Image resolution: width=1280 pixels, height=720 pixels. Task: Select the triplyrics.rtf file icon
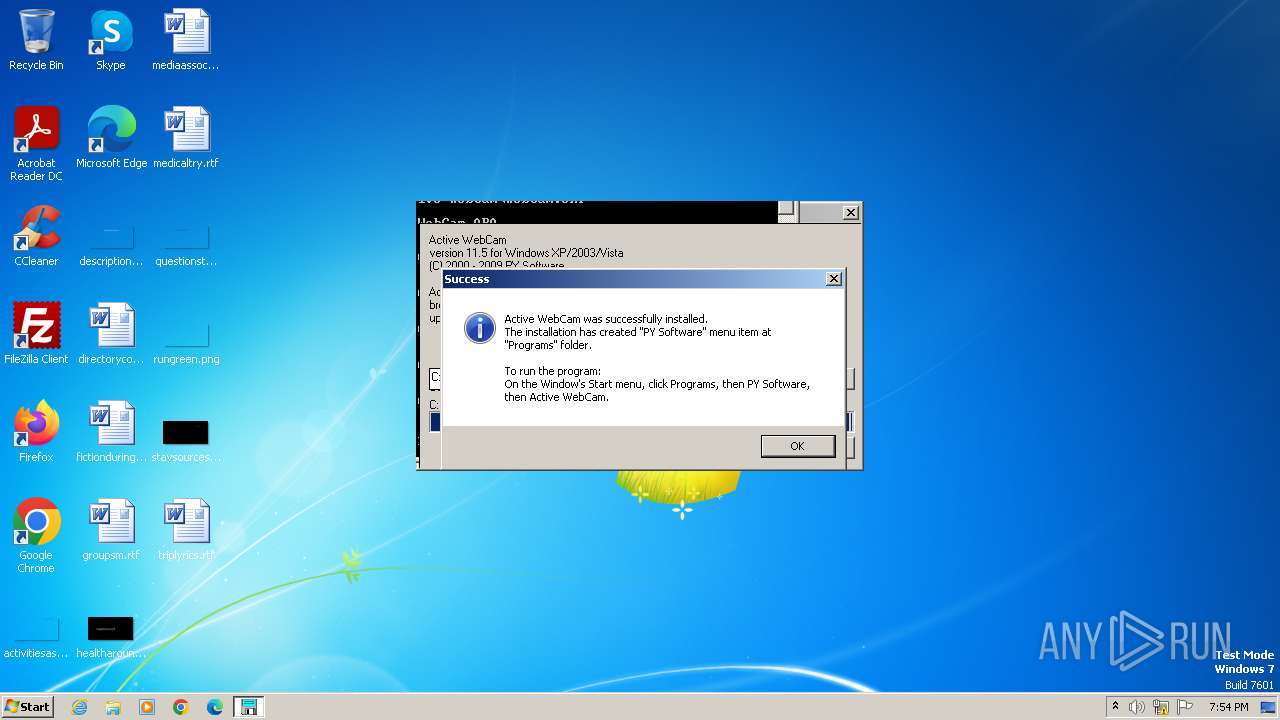[186, 530]
